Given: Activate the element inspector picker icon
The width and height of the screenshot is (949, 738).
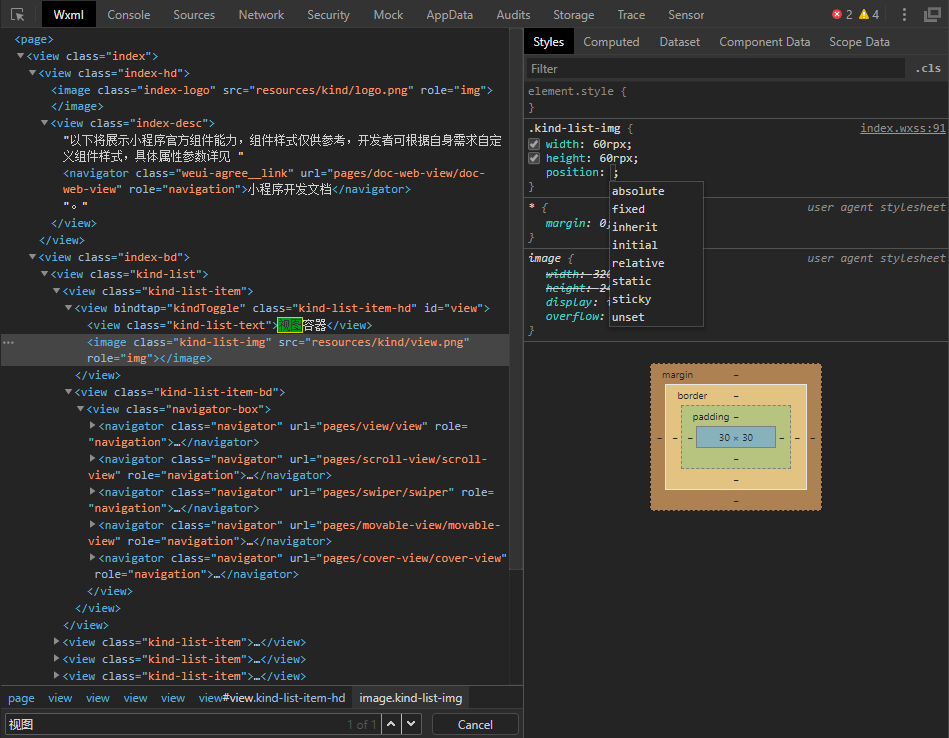Looking at the screenshot, I should click(18, 15).
